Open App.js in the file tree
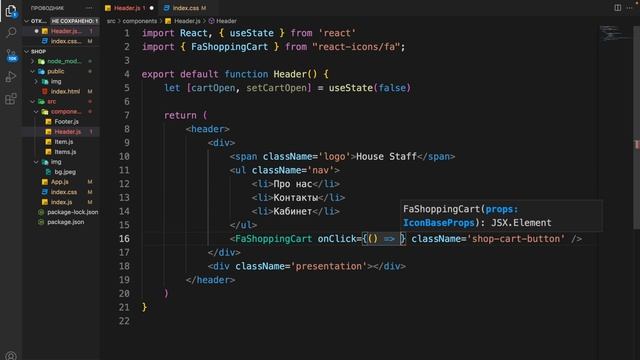Viewport: 640px width, 360px height. coord(60,182)
